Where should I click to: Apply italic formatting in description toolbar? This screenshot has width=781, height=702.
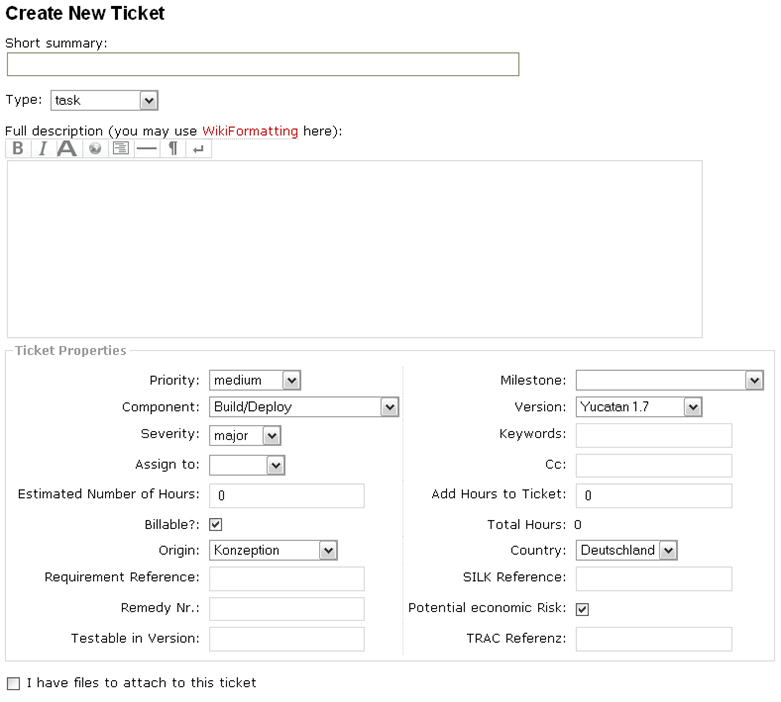click(x=43, y=148)
